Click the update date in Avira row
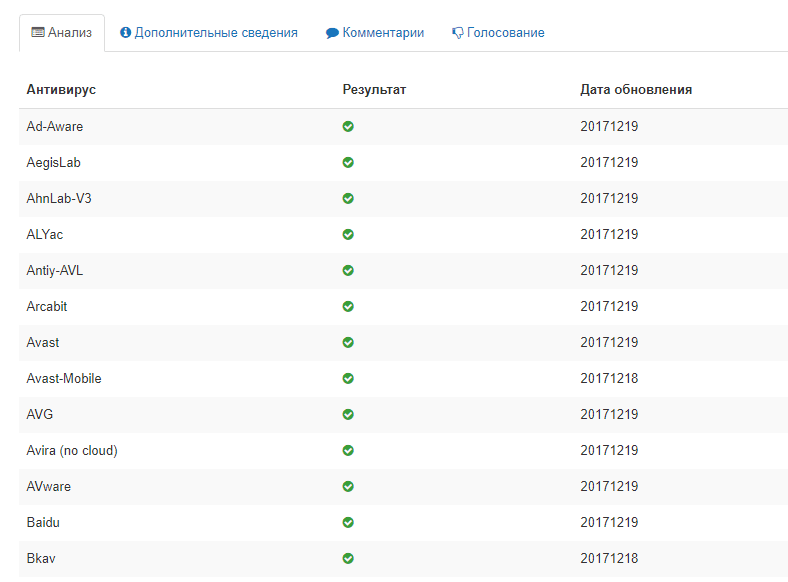Image resolution: width=788 pixels, height=582 pixels. pos(609,450)
